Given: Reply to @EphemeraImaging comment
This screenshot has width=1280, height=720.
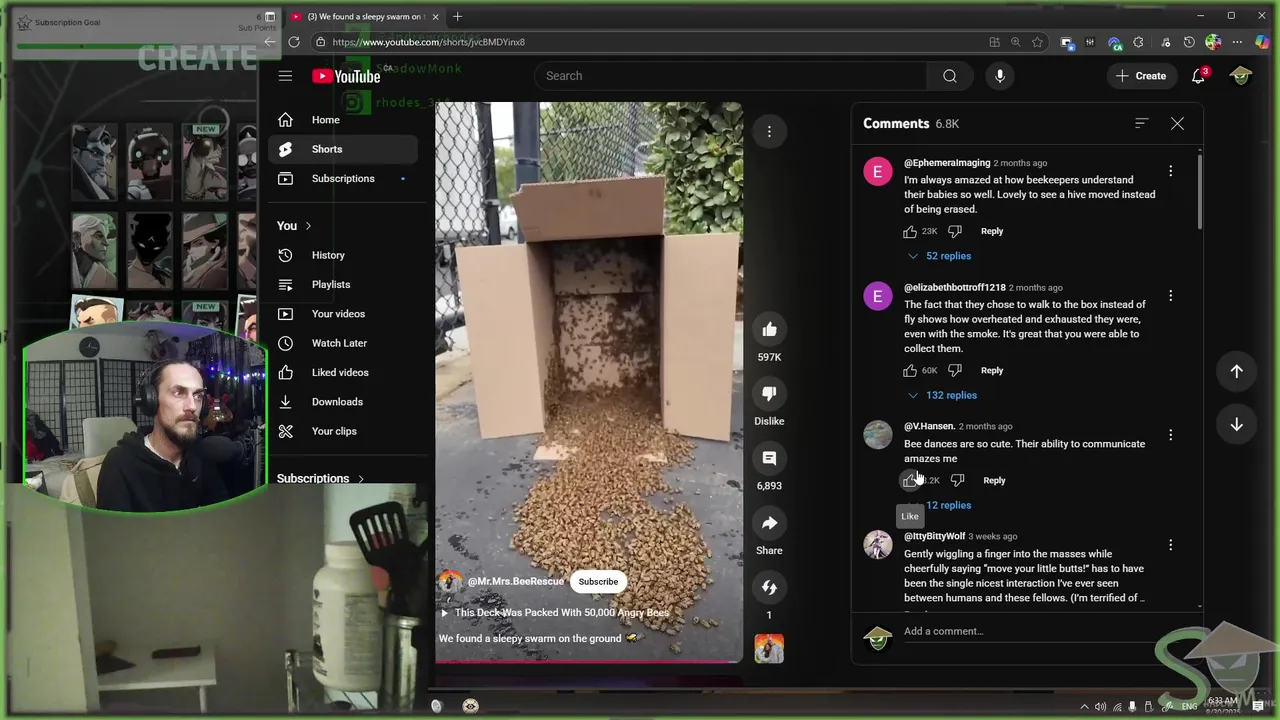Looking at the screenshot, I should pyautogui.click(x=992, y=231).
